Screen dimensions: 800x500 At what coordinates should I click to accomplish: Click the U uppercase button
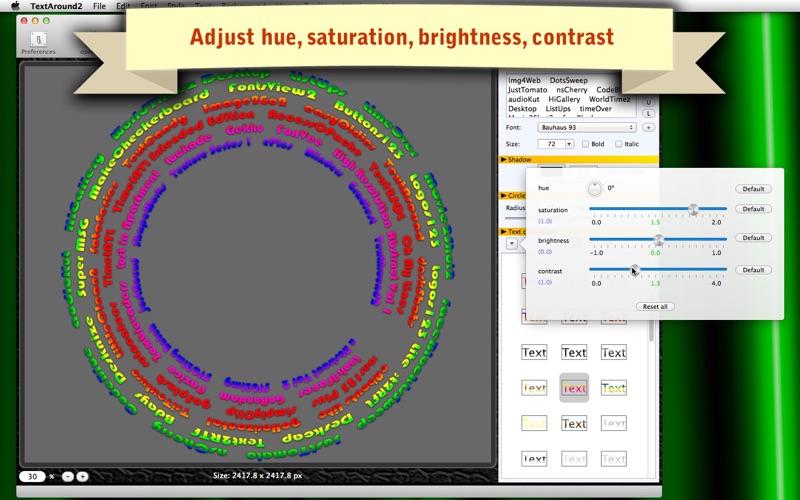pyautogui.click(x=648, y=102)
